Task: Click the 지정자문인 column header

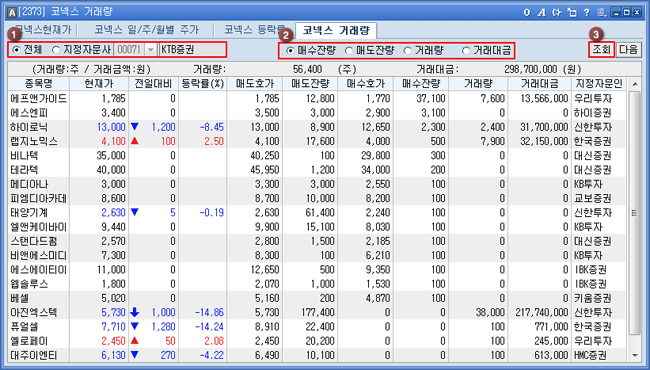Action: pos(599,84)
